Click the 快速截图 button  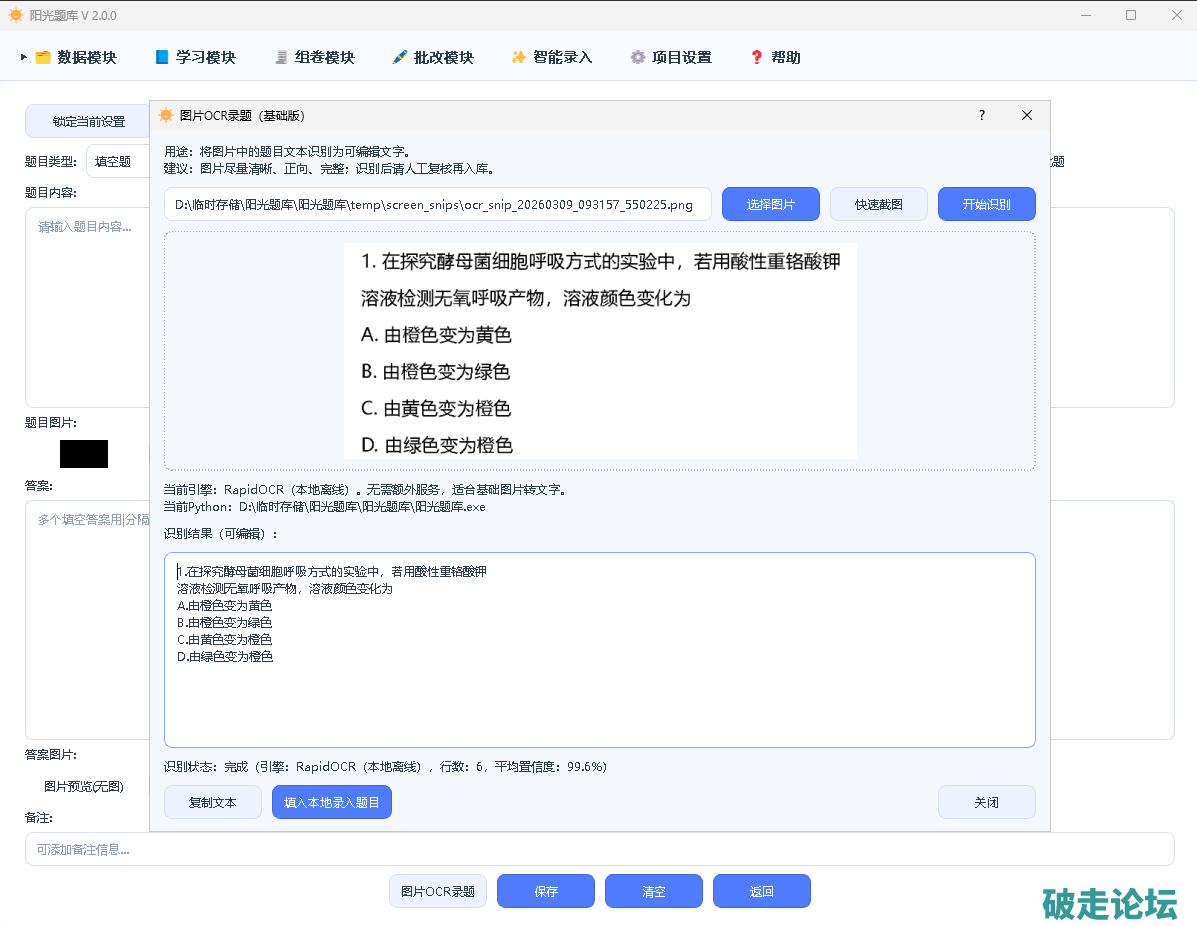(x=879, y=204)
